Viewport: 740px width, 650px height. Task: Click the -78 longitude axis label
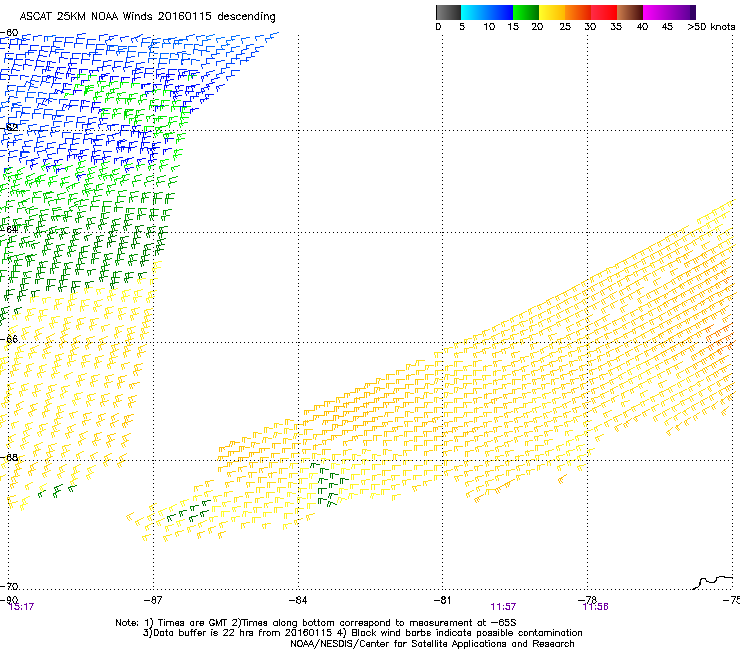click(x=587, y=599)
